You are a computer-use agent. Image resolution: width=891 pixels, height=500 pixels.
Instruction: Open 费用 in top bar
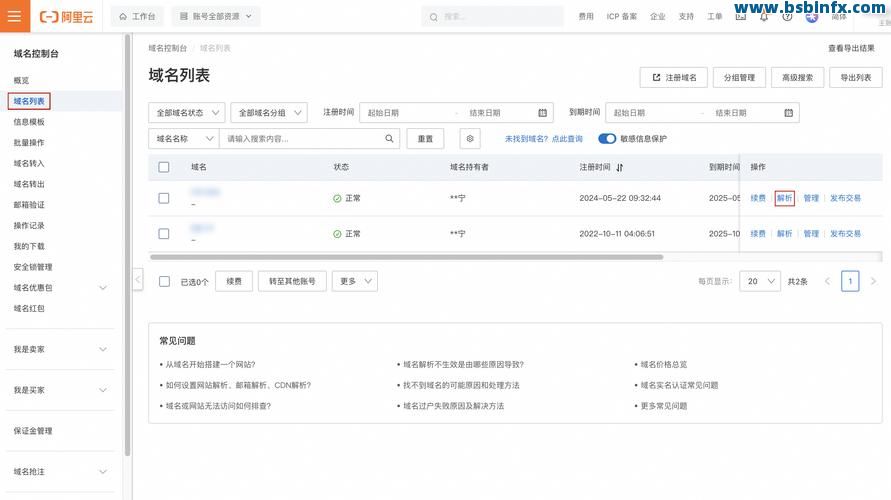pos(586,16)
